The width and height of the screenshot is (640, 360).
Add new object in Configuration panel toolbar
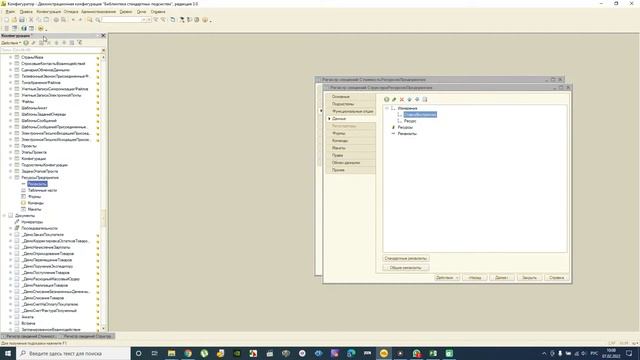26,42
